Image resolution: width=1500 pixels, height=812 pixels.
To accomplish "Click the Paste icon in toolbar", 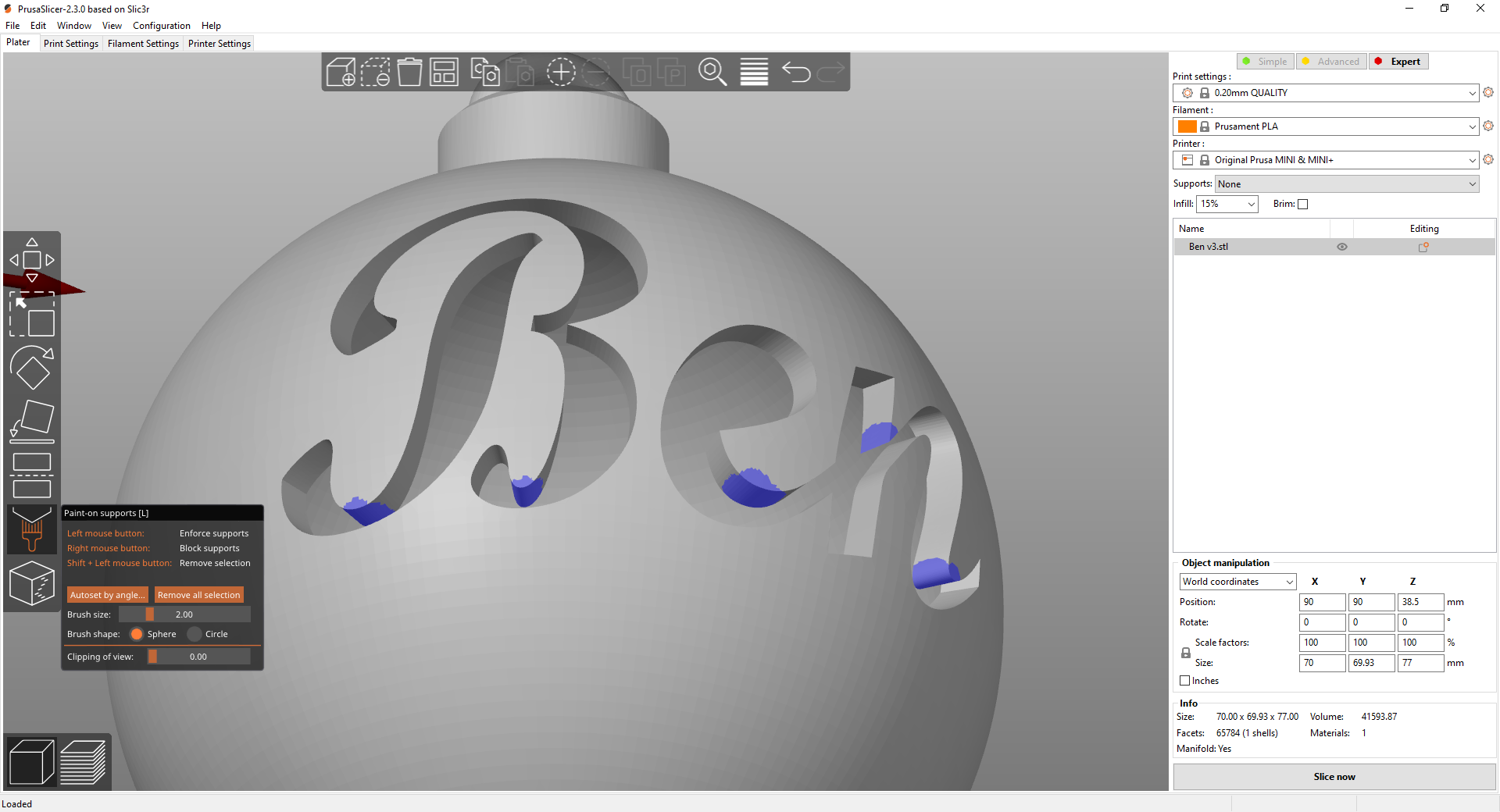I will [x=520, y=73].
